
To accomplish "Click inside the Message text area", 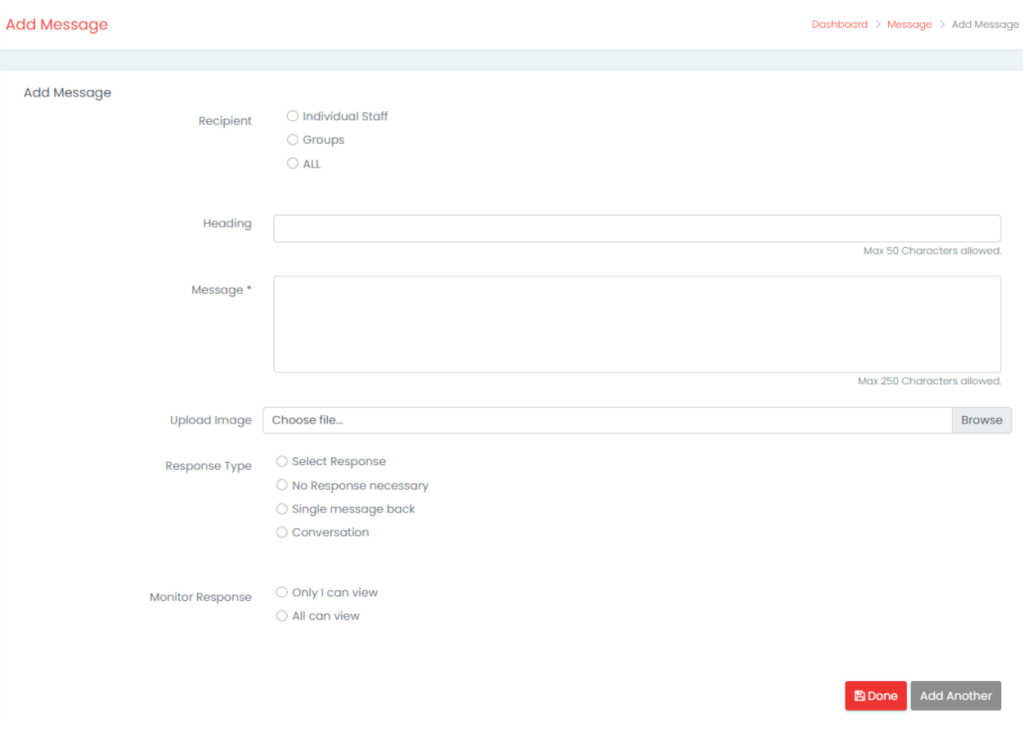I will click(636, 324).
